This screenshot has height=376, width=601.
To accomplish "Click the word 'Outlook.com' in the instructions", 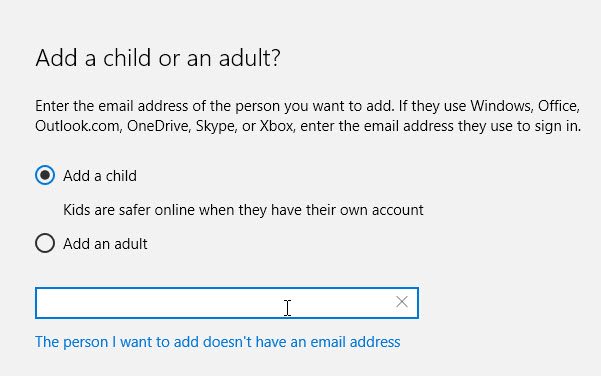I will coord(79,126).
